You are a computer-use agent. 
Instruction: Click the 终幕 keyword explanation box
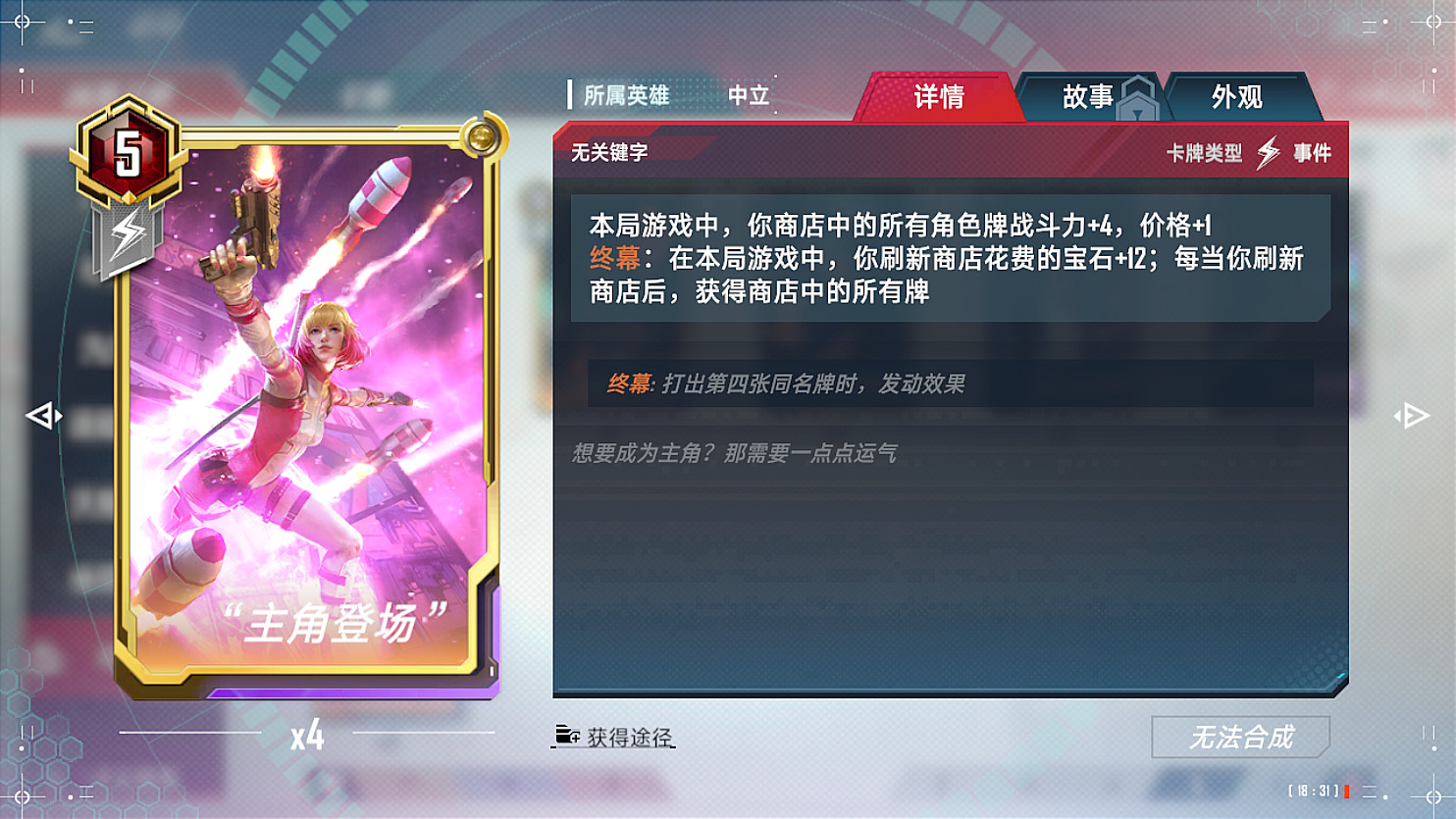click(x=950, y=384)
